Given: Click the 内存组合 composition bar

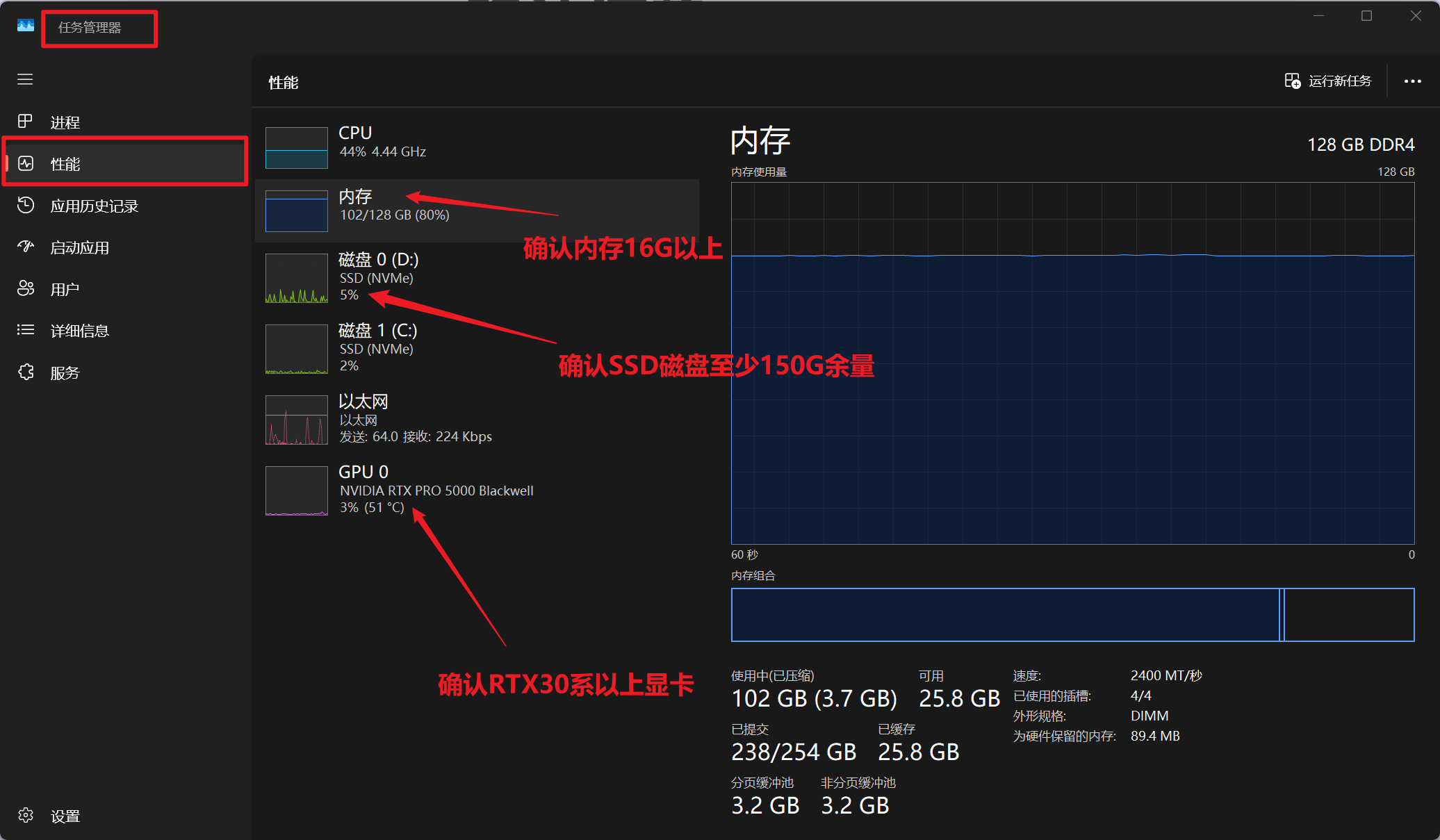Looking at the screenshot, I should point(1072,615).
